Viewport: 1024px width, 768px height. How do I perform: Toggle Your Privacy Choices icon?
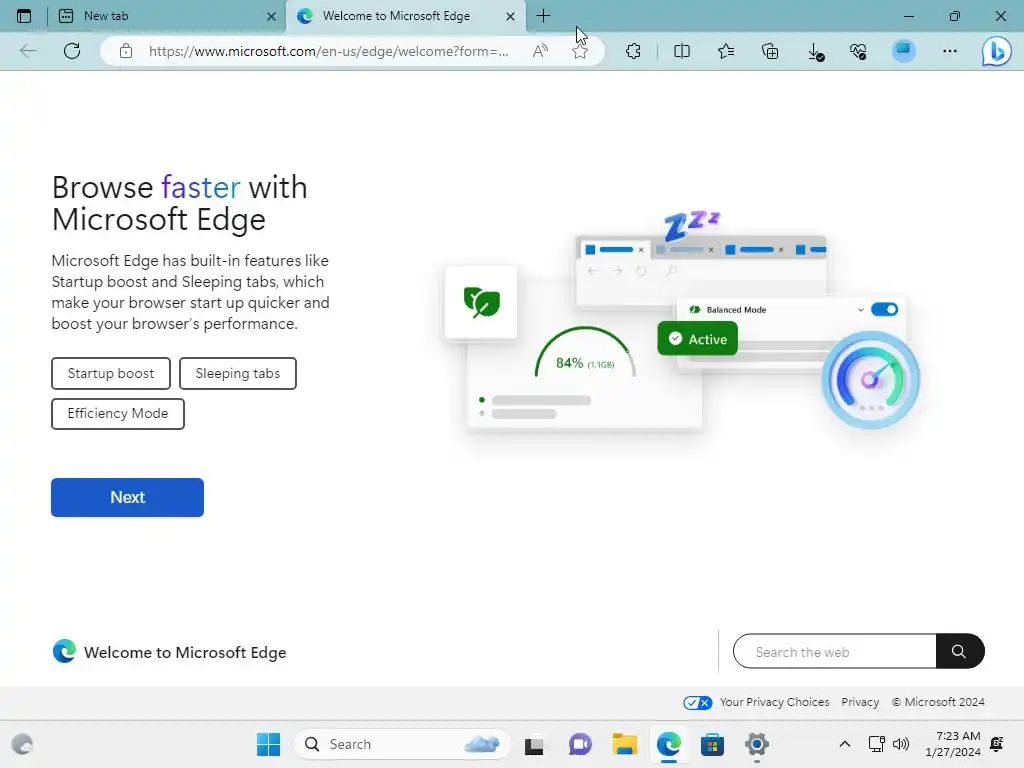[x=697, y=702]
